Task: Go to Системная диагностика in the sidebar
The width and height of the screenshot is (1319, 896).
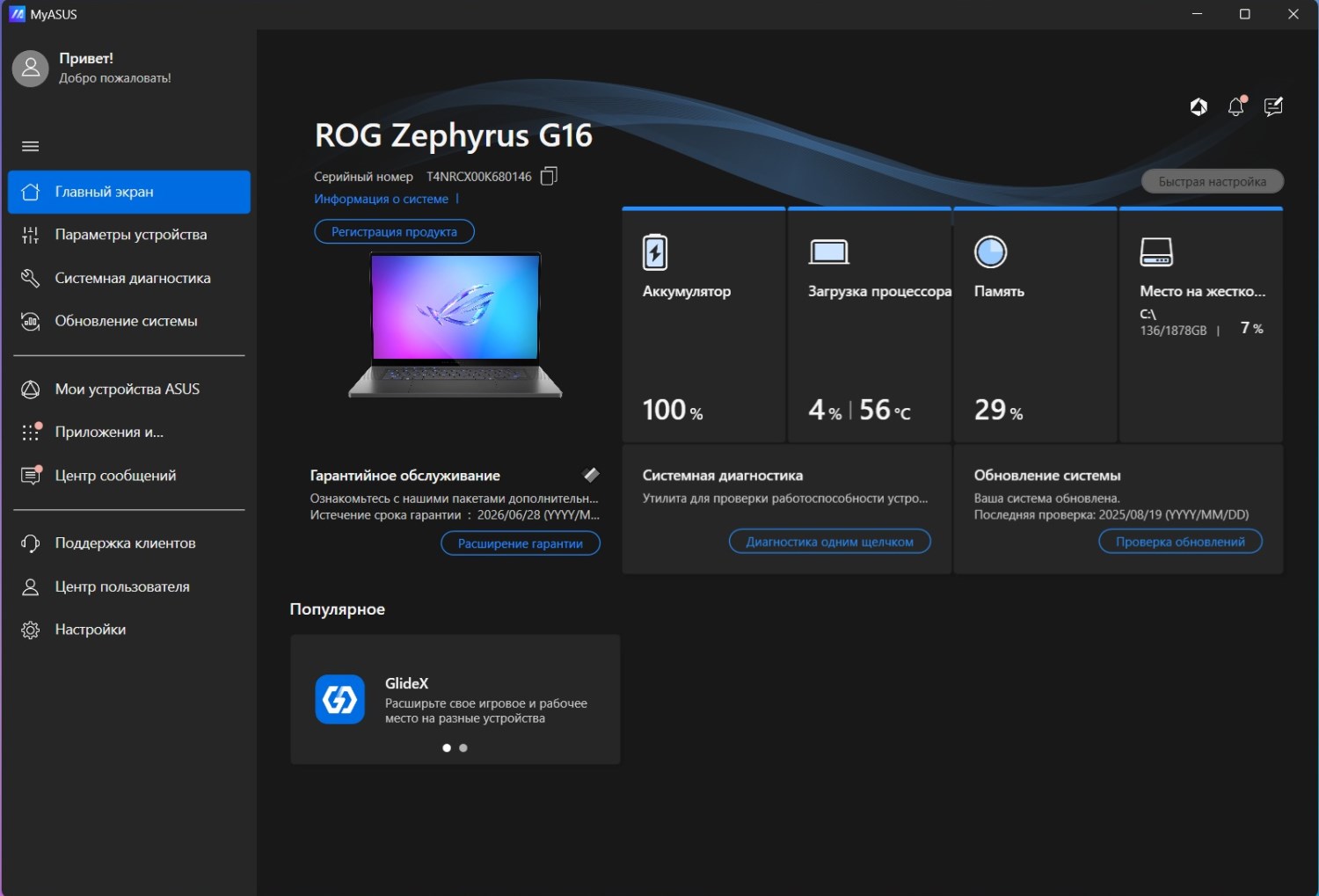Action: [x=132, y=278]
